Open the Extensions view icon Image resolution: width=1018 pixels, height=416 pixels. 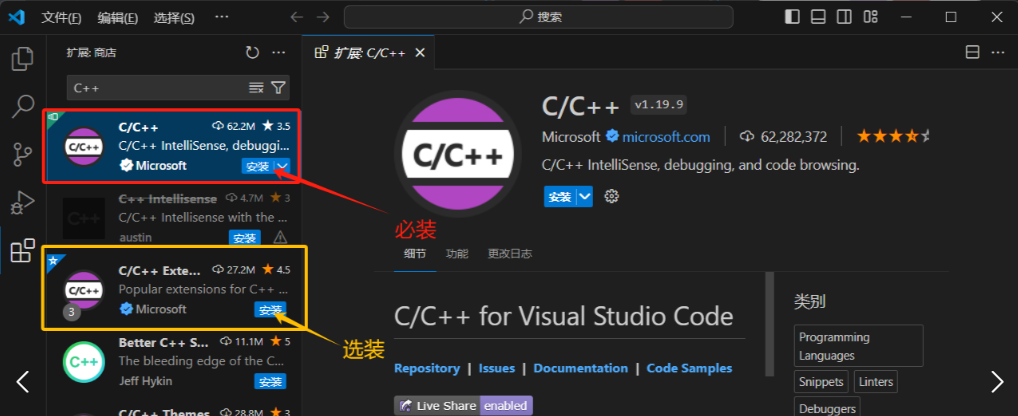[23, 251]
